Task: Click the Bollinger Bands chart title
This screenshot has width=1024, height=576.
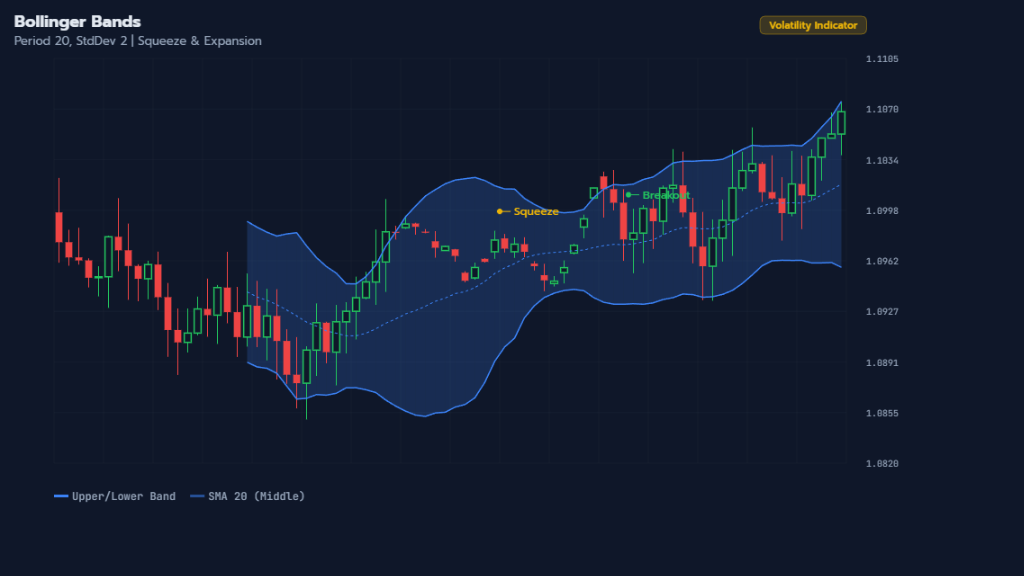Action: (79, 20)
